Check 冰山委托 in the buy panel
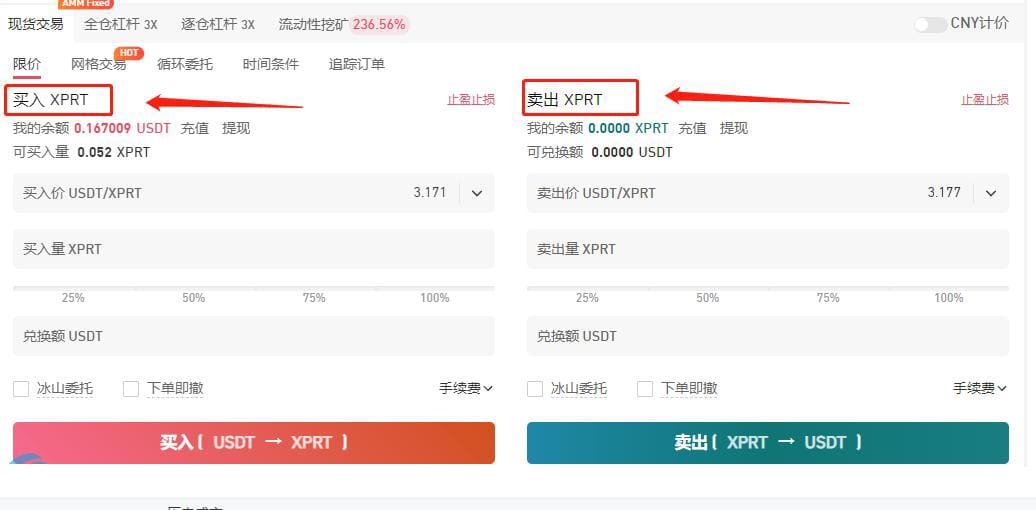Screen dimensions: 1036x510 tap(21, 388)
